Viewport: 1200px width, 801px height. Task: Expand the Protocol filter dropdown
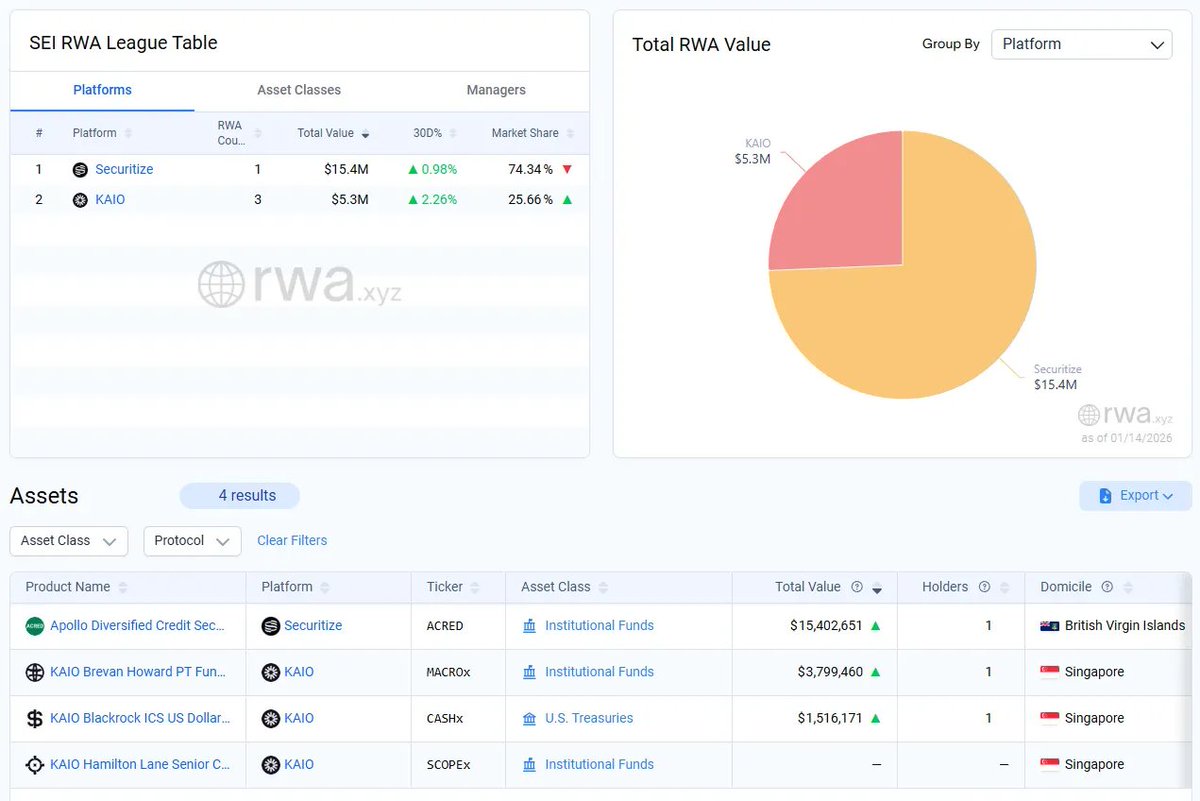[192, 541]
